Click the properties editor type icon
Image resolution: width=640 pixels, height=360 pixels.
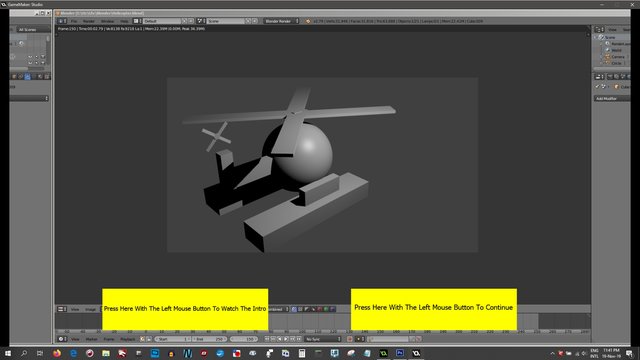tap(599, 76)
